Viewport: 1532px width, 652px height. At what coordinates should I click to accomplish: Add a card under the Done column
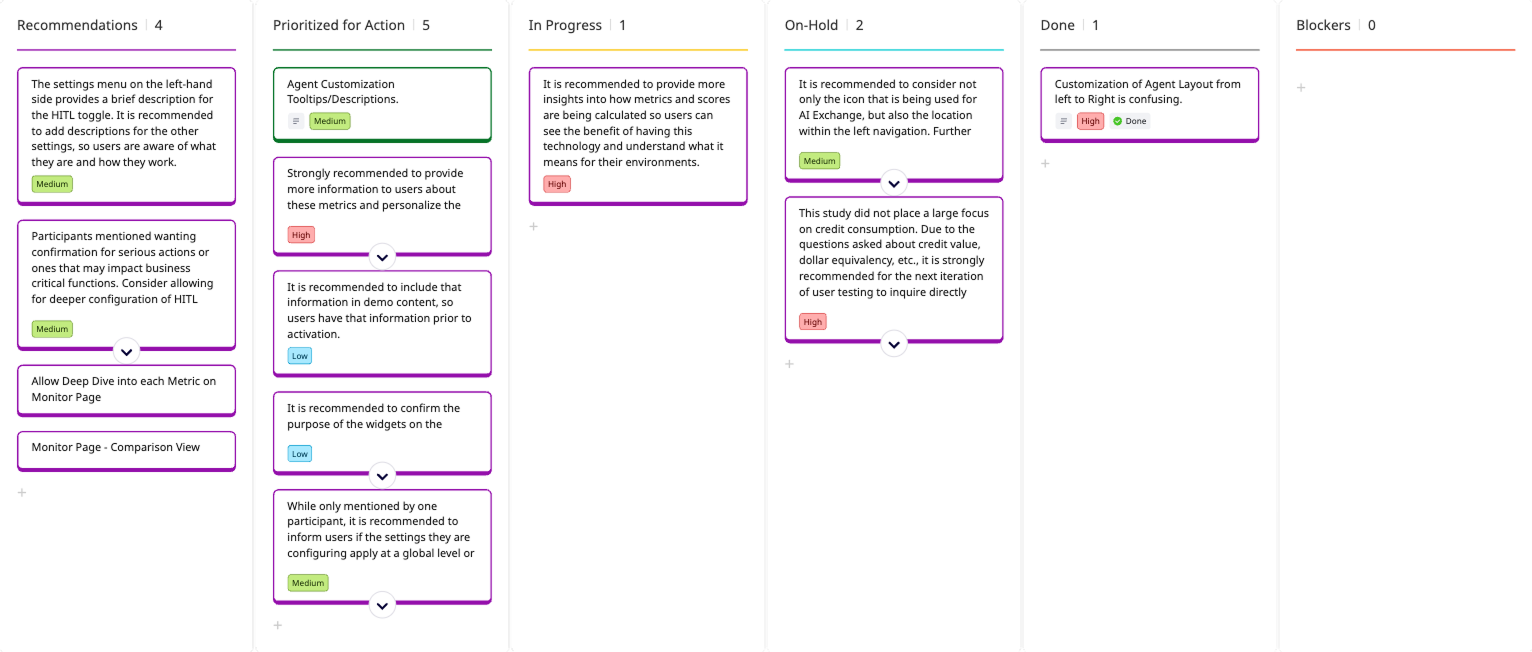click(1046, 163)
